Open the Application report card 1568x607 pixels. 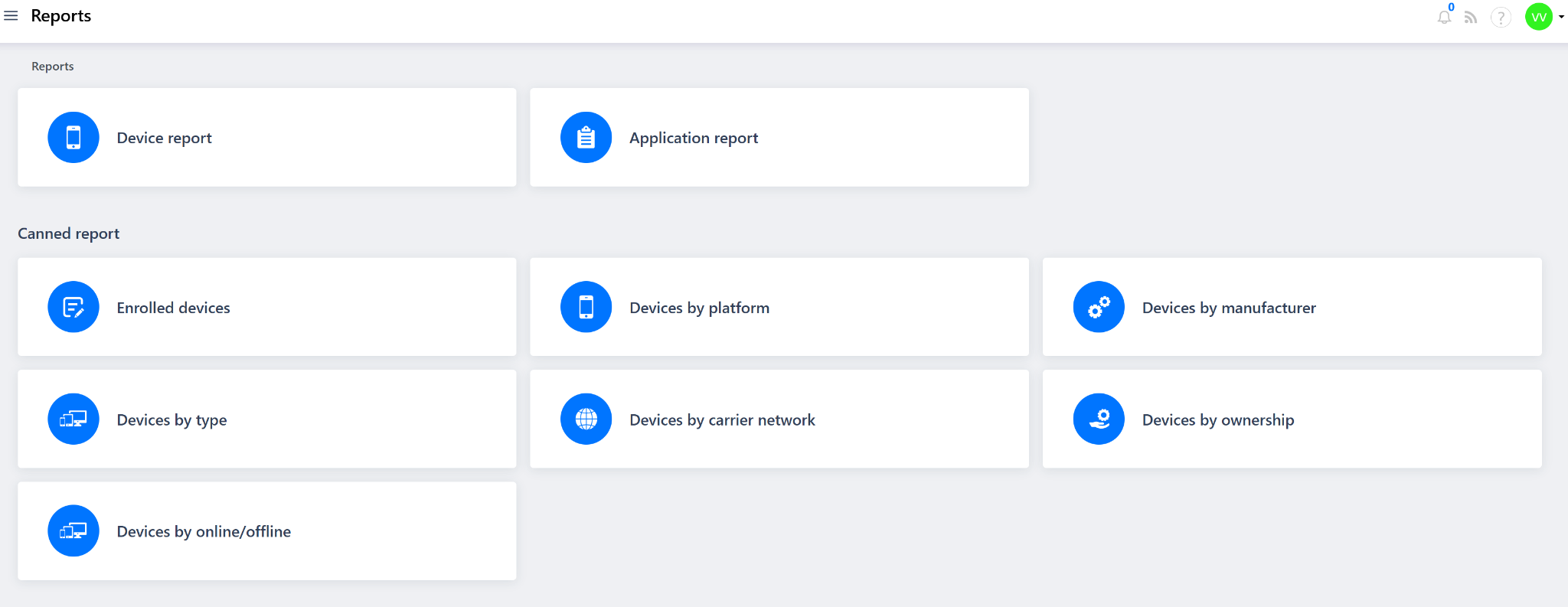694,138
